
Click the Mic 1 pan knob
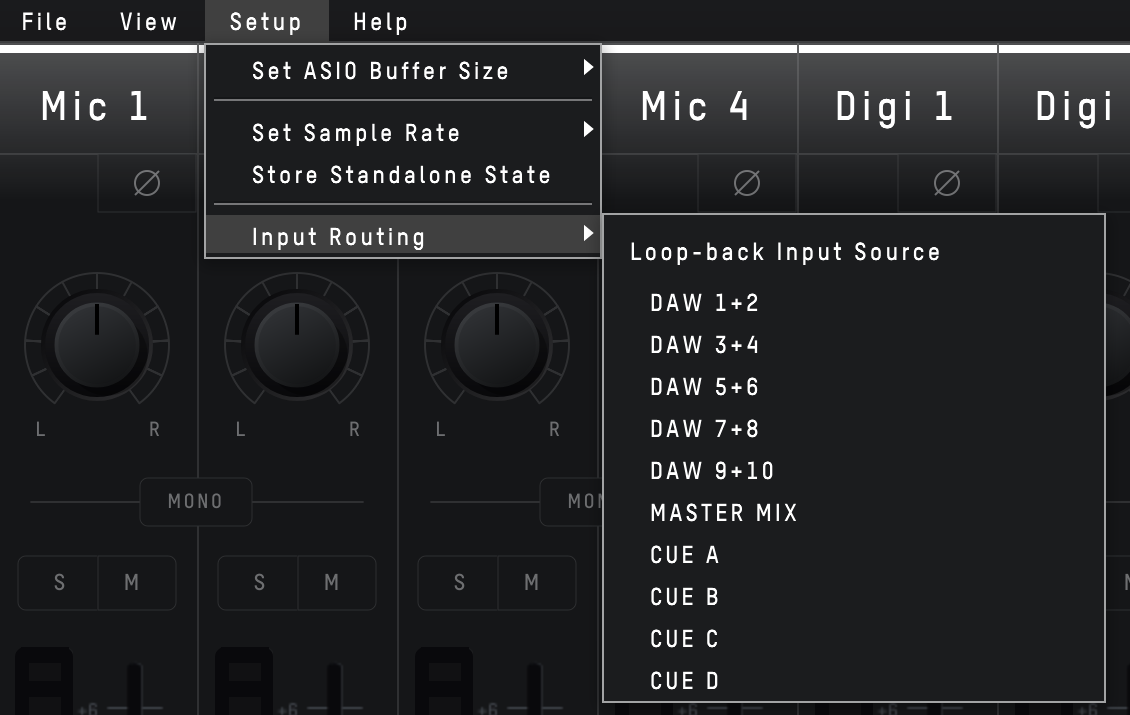click(x=97, y=345)
